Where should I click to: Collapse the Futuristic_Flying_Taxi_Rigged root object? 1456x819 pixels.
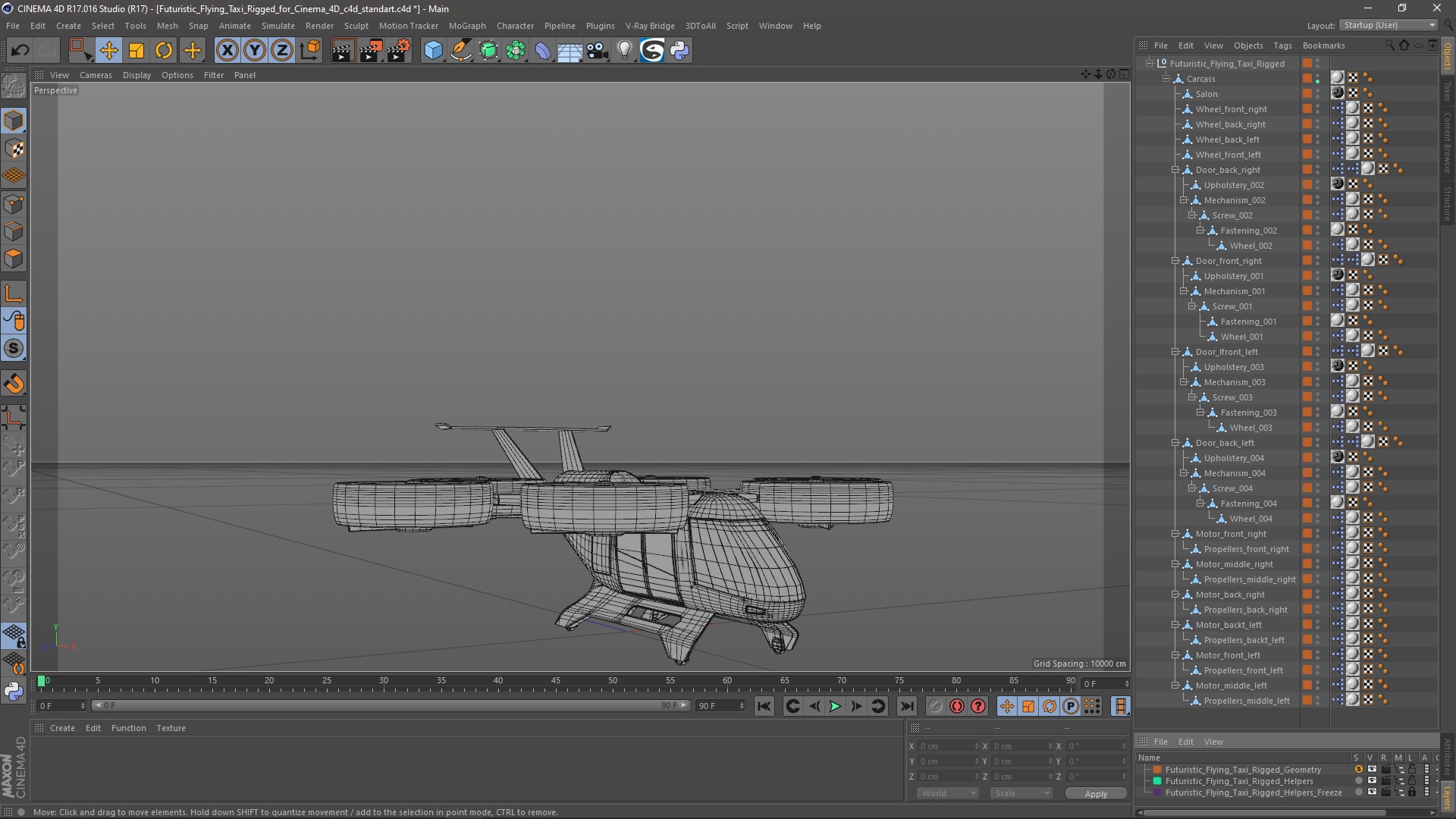click(x=1150, y=64)
